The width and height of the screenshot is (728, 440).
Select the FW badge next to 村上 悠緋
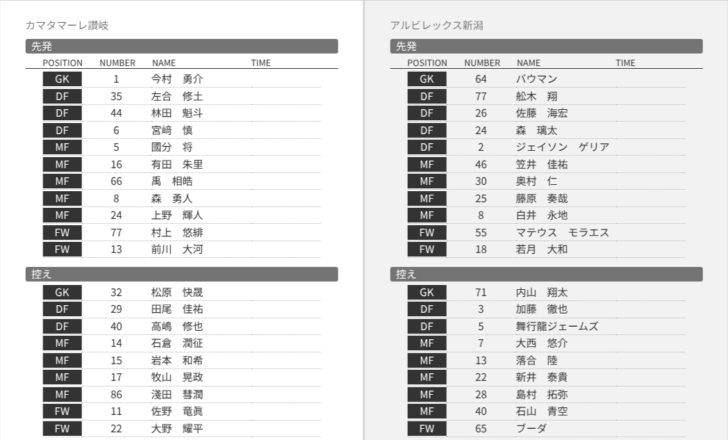[62, 232]
